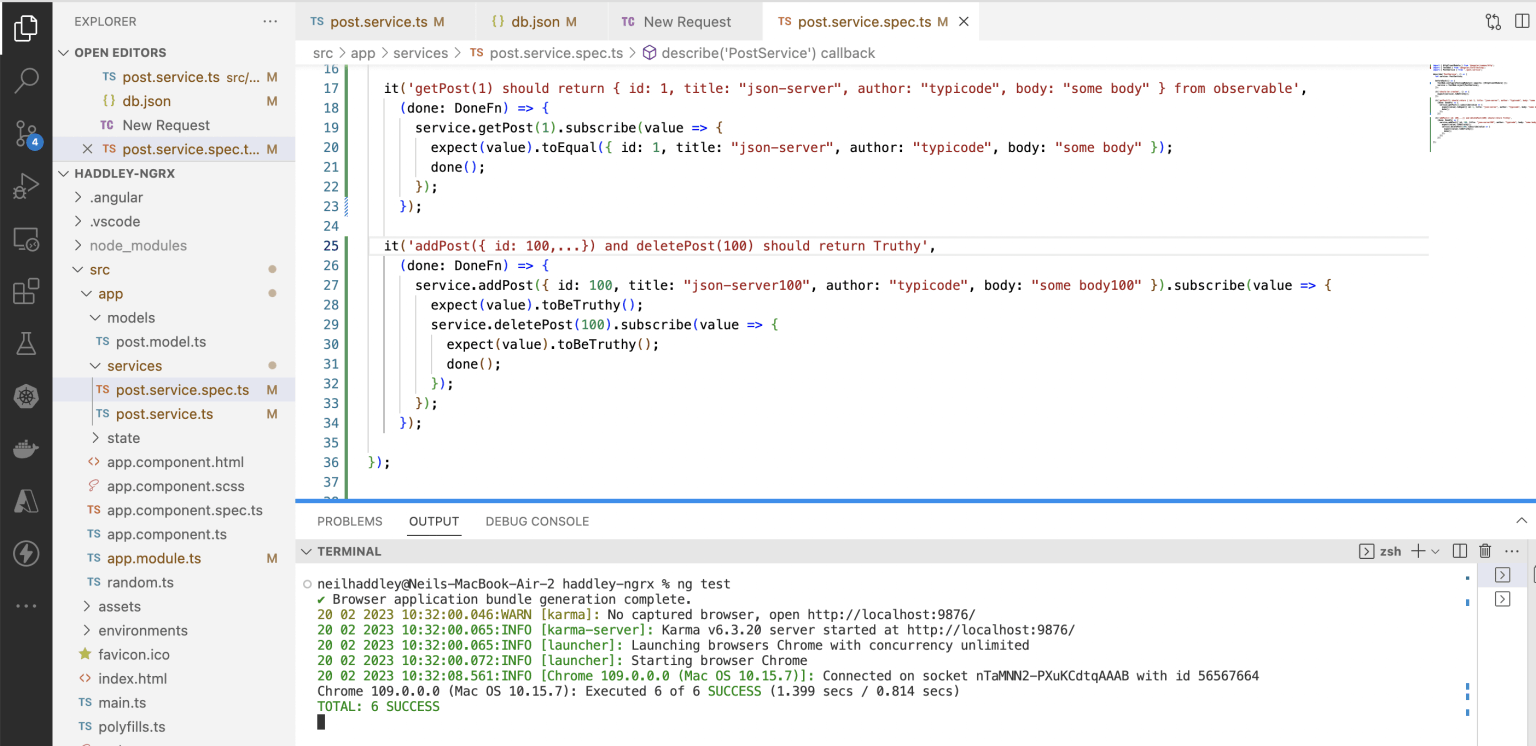
Task: Expand the node_modules folder
Action: [138, 245]
